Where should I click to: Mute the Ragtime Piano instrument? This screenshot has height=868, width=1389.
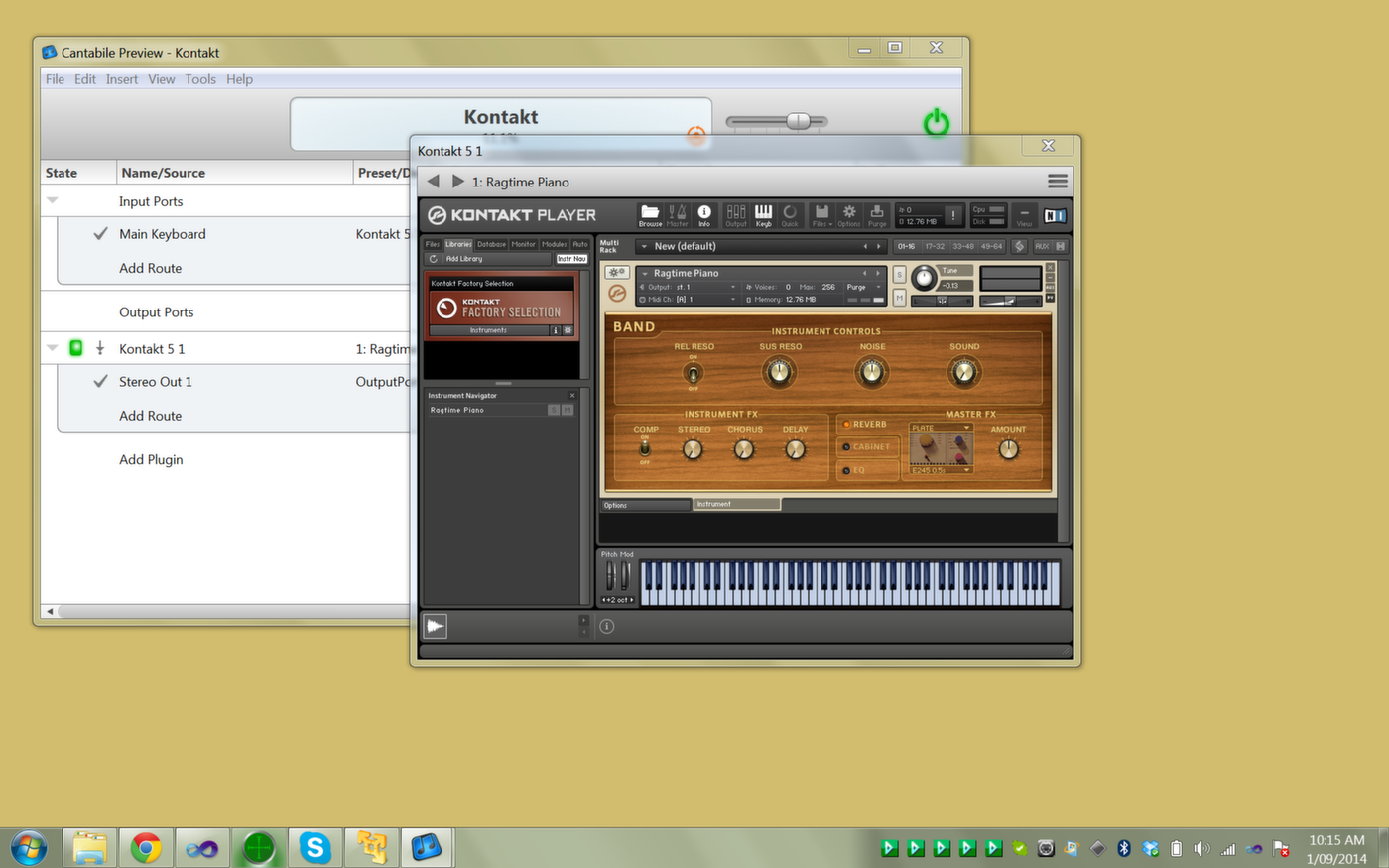pyautogui.click(x=900, y=298)
